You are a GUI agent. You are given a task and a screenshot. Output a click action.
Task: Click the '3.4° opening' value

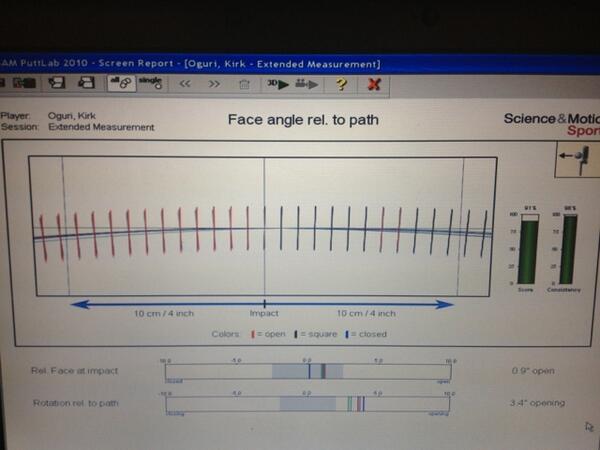coord(537,403)
